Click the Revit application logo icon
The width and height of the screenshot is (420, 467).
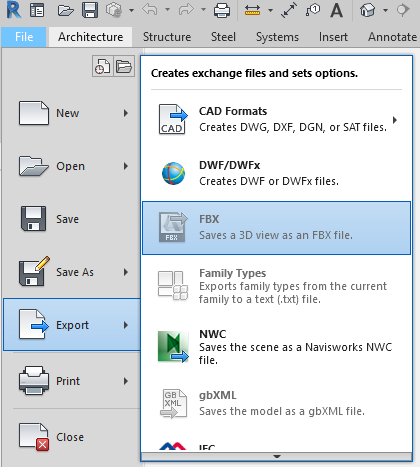(14, 10)
